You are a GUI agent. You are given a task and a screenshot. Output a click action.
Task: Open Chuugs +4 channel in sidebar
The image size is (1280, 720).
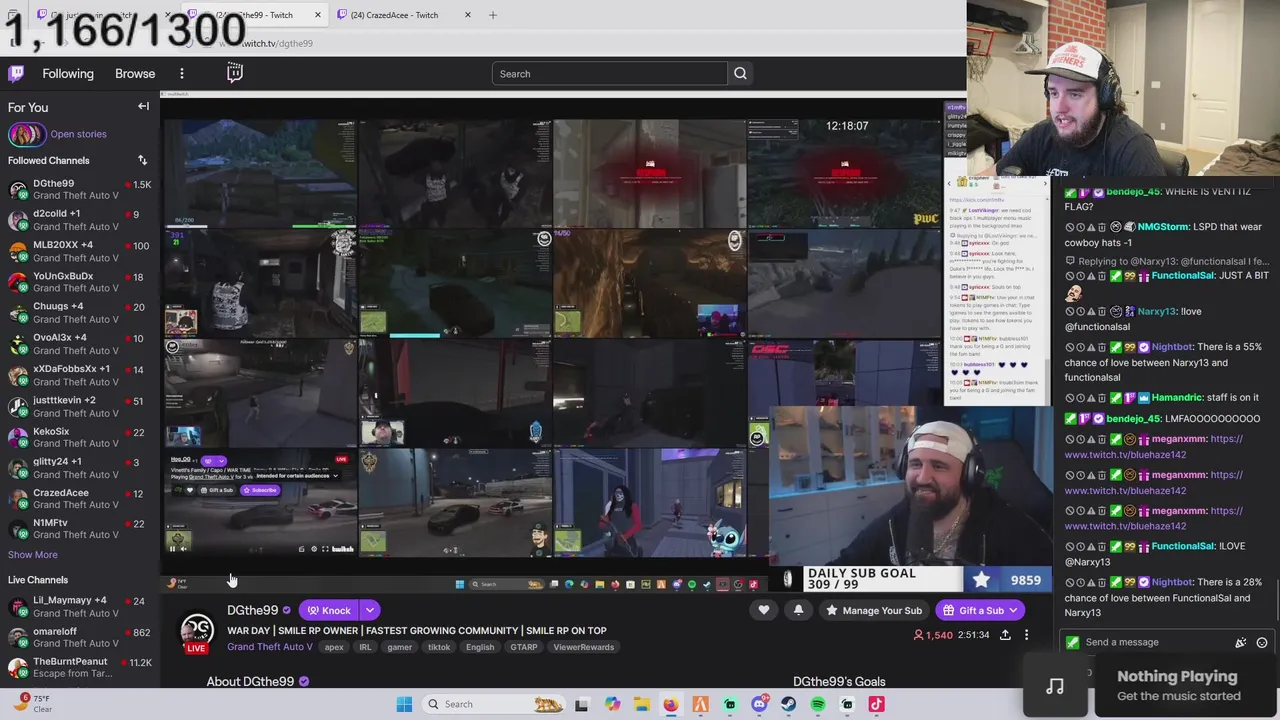[80, 313]
